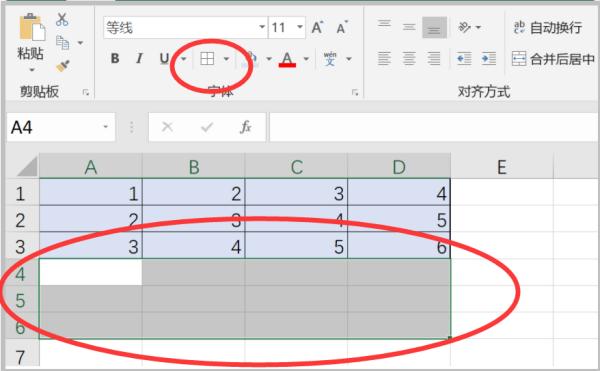The width and height of the screenshot is (600, 371).
Task: Open the 等线 font name dropdown
Action: [x=262, y=27]
